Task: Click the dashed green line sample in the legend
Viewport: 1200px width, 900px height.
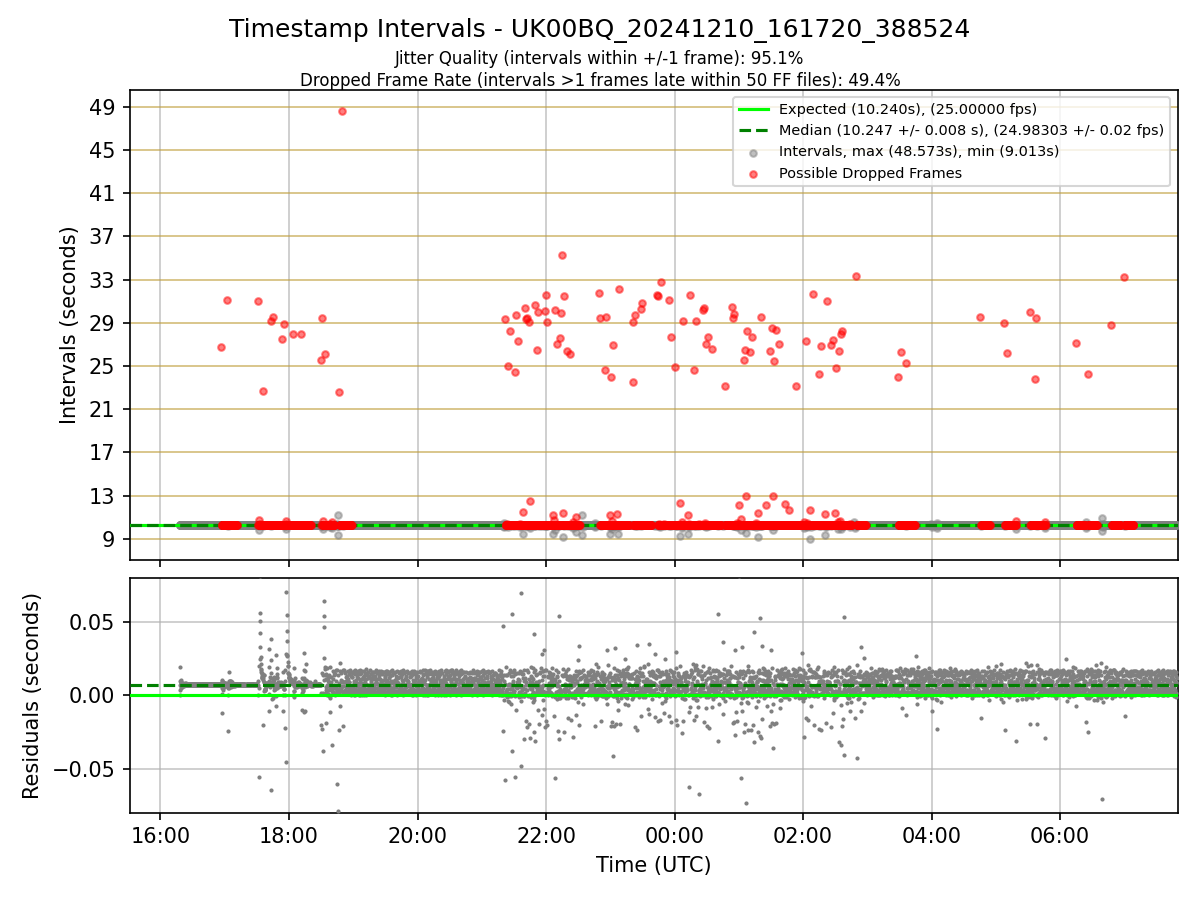Action: 754,130
